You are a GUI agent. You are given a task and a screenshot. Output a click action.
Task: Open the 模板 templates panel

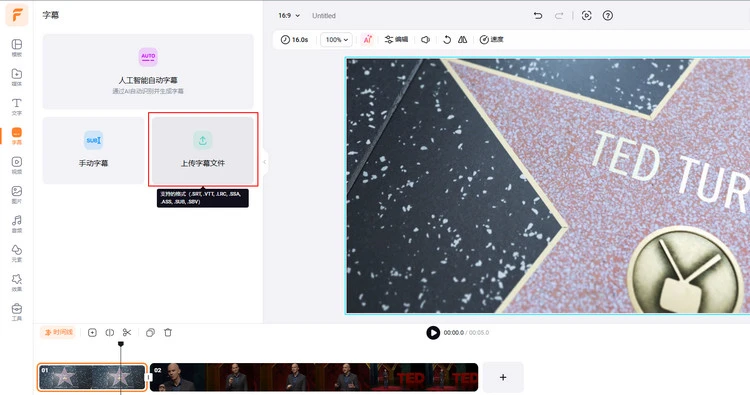(17, 48)
